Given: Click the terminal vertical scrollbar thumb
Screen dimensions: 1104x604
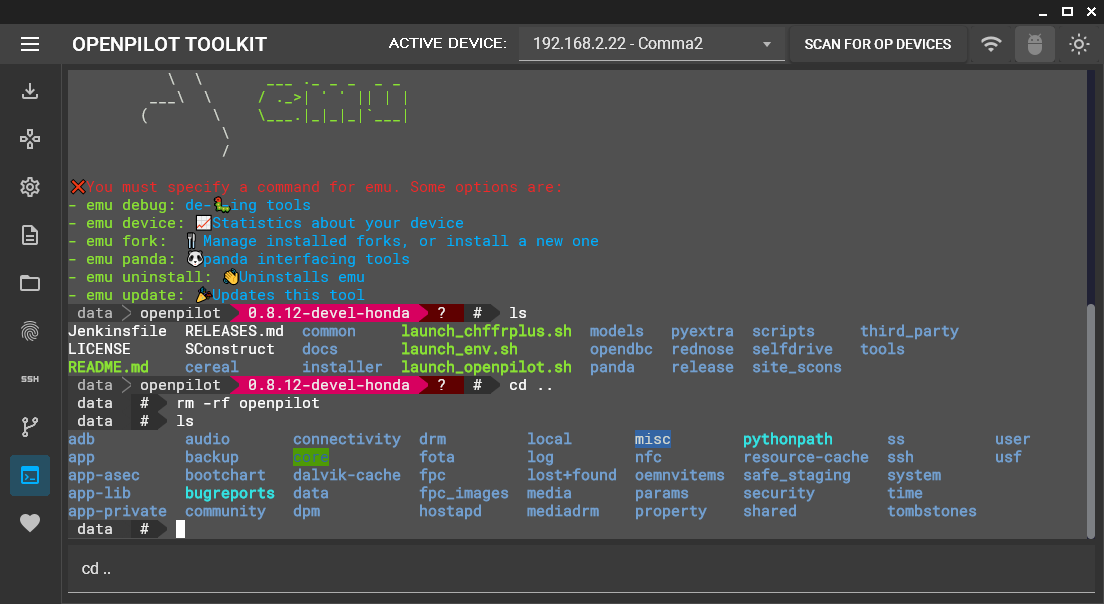Looking at the screenshot, I should point(1091,420).
